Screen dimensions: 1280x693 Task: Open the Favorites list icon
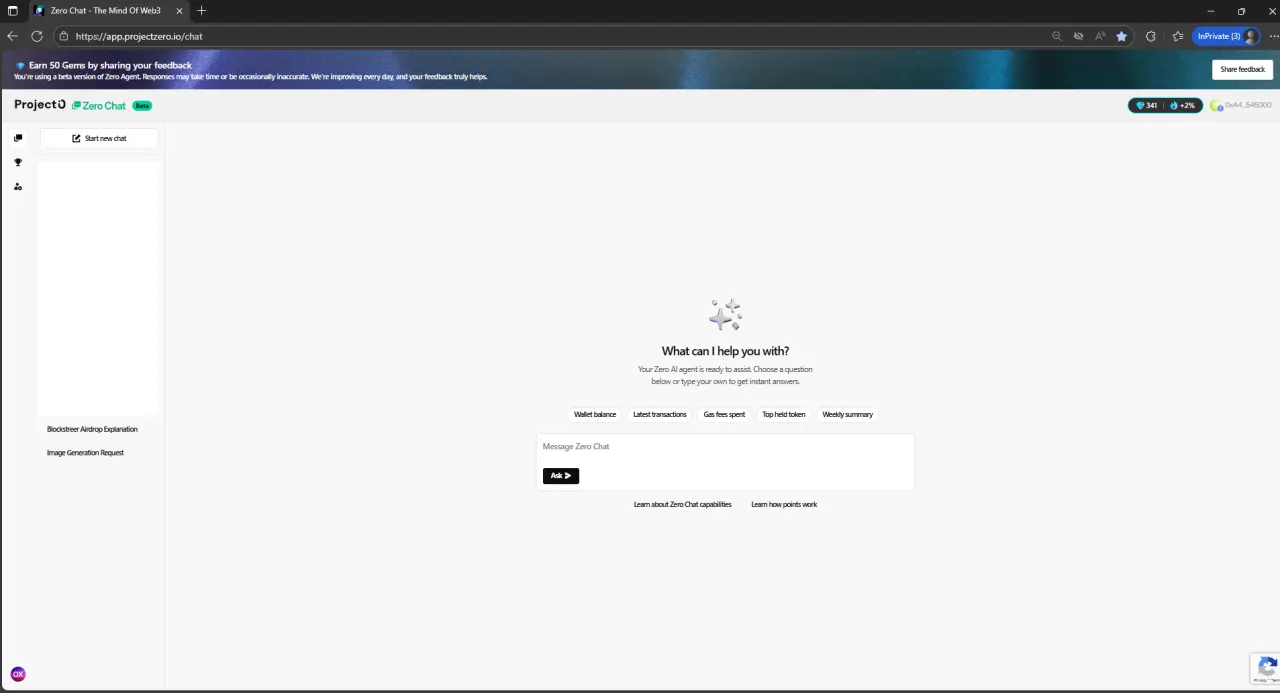[1178, 36]
